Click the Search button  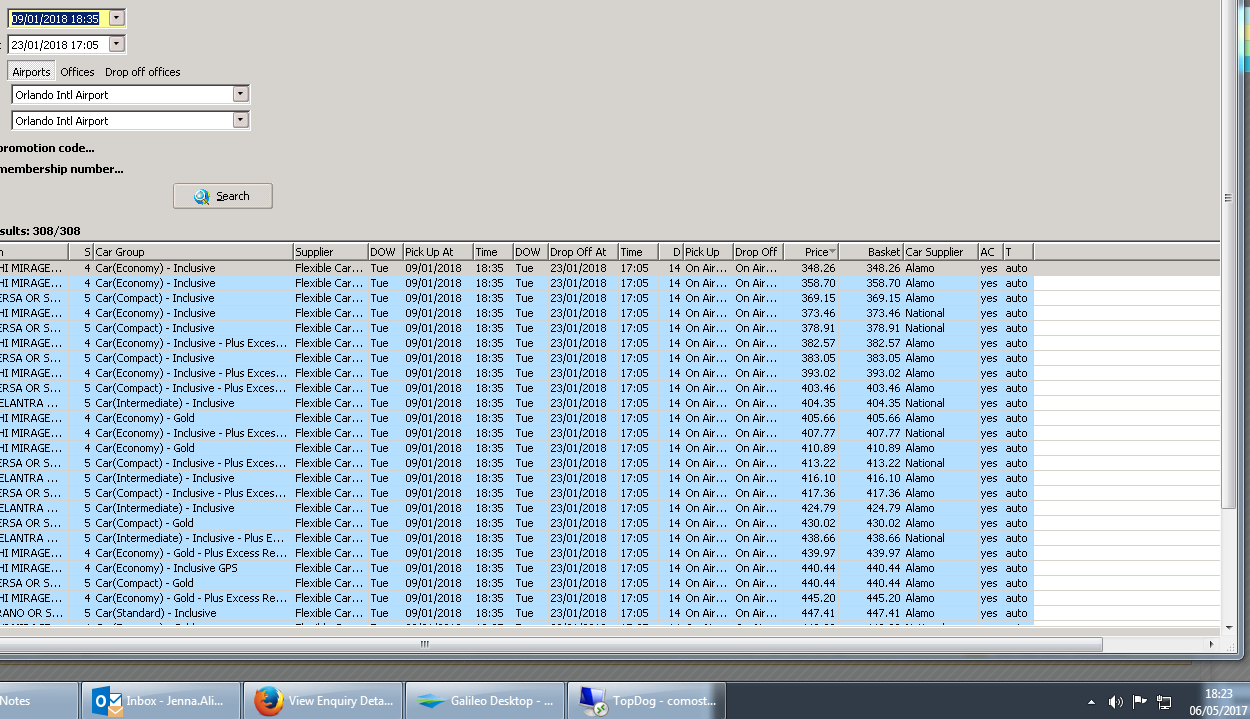223,196
